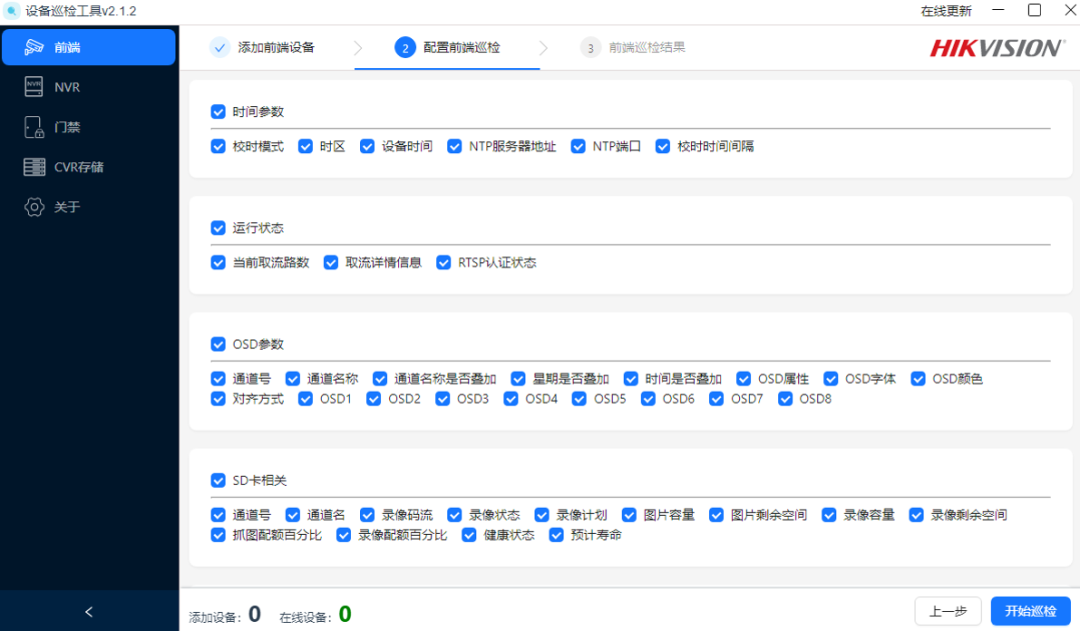Select the 配置前端巡检 step
This screenshot has height=631, width=1080.
[461, 48]
